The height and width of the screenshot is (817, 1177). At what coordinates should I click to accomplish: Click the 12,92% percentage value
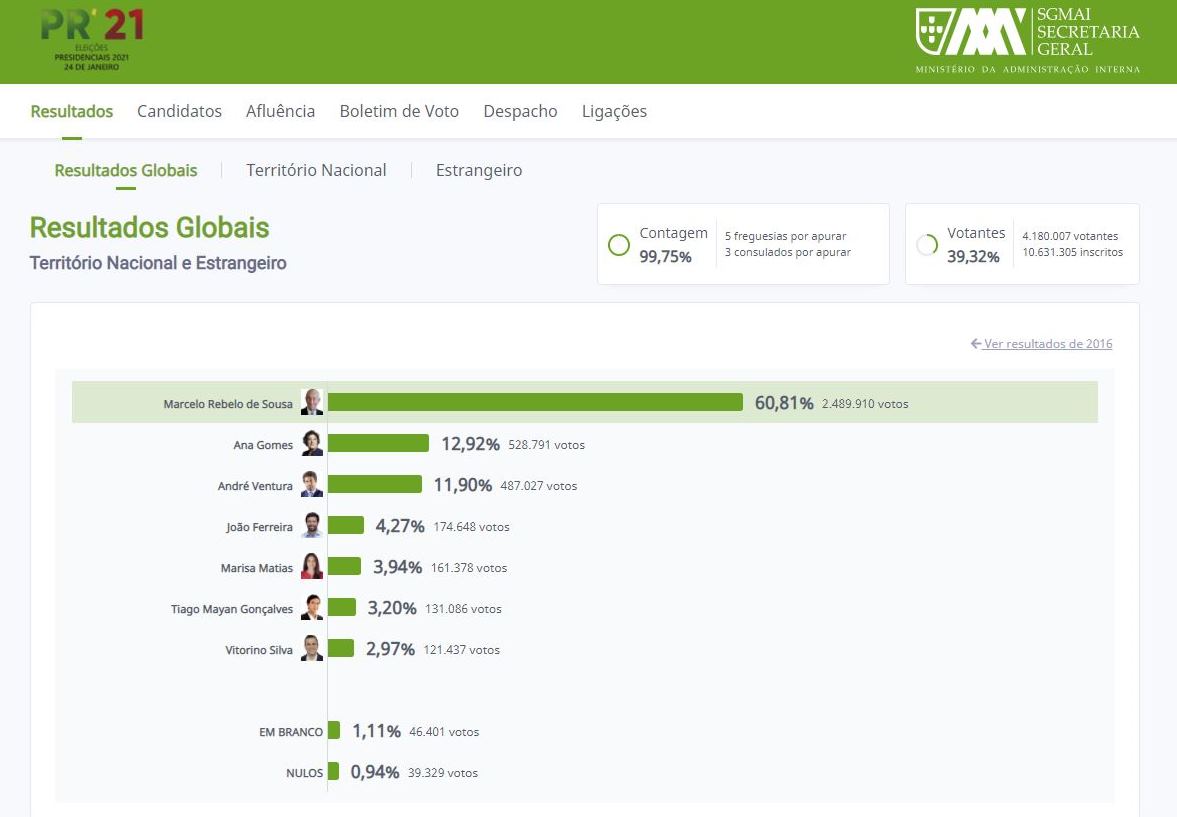coord(470,444)
